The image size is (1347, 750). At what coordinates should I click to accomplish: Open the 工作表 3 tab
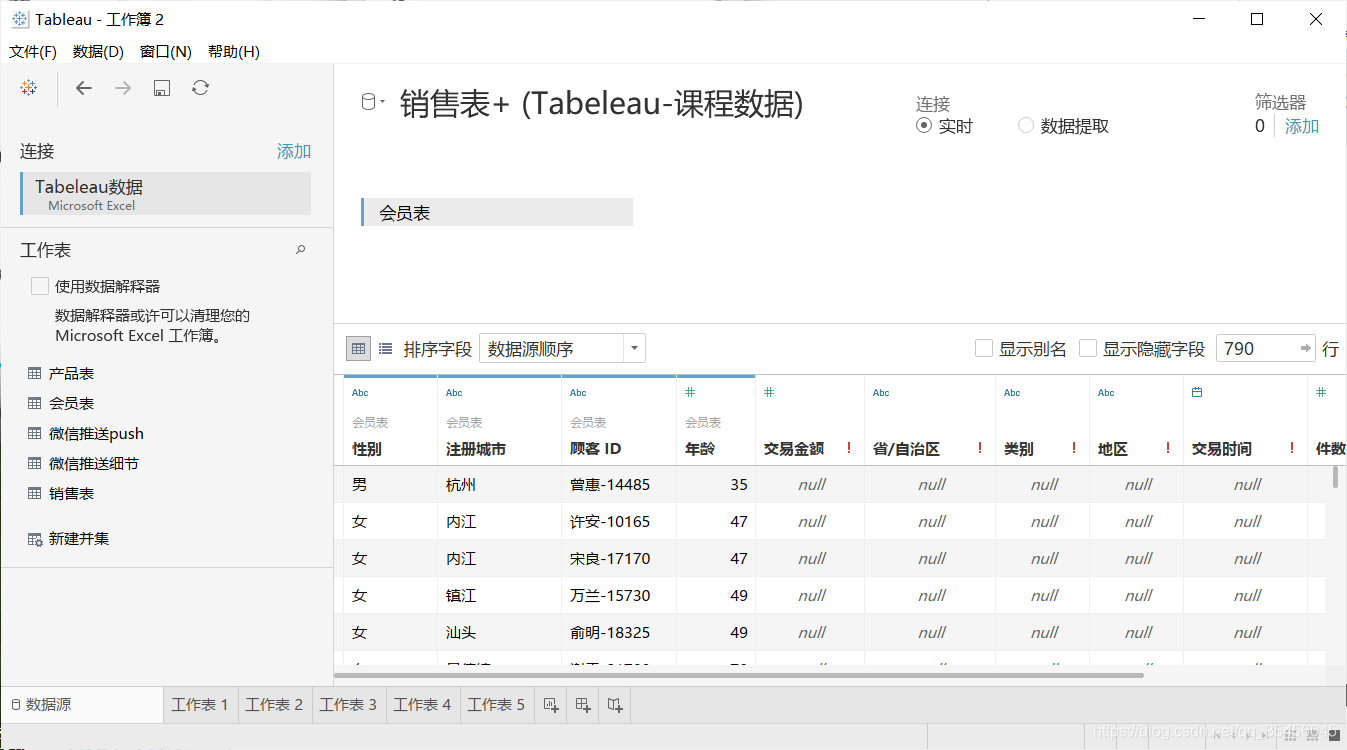tap(348, 705)
